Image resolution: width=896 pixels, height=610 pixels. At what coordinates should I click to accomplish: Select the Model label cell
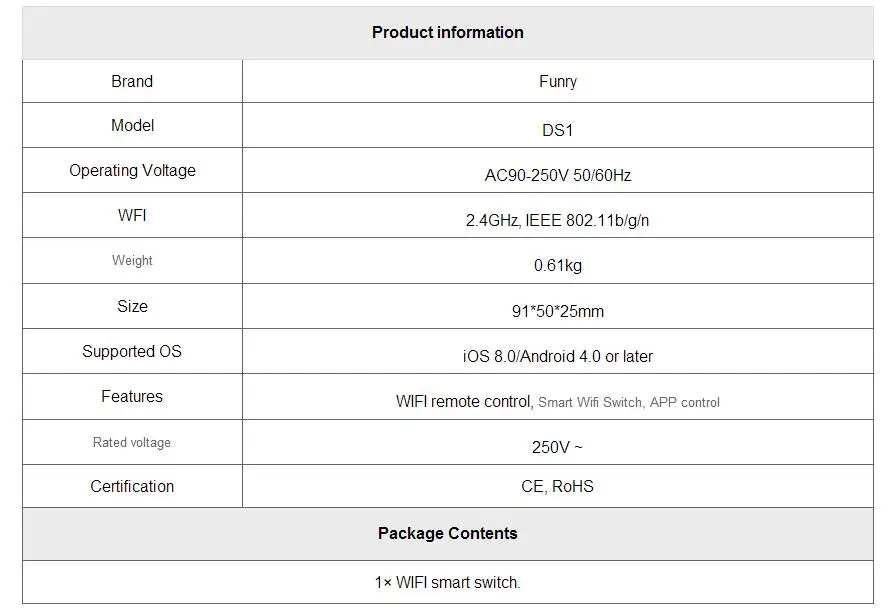[132, 126]
